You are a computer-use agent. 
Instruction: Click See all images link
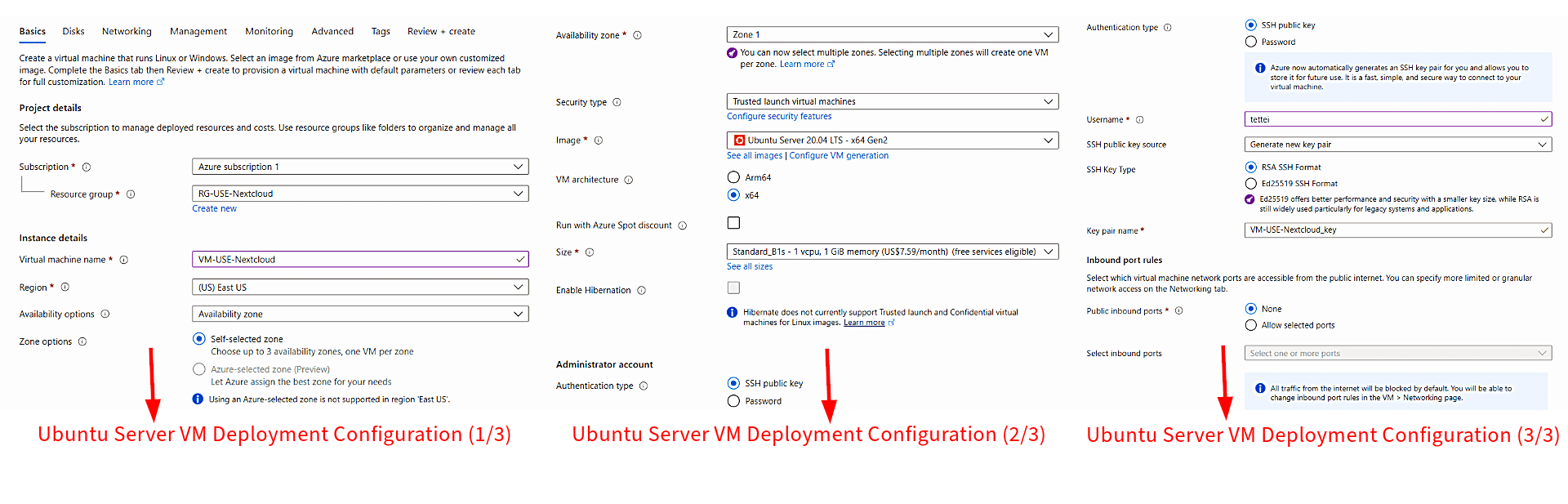click(755, 155)
